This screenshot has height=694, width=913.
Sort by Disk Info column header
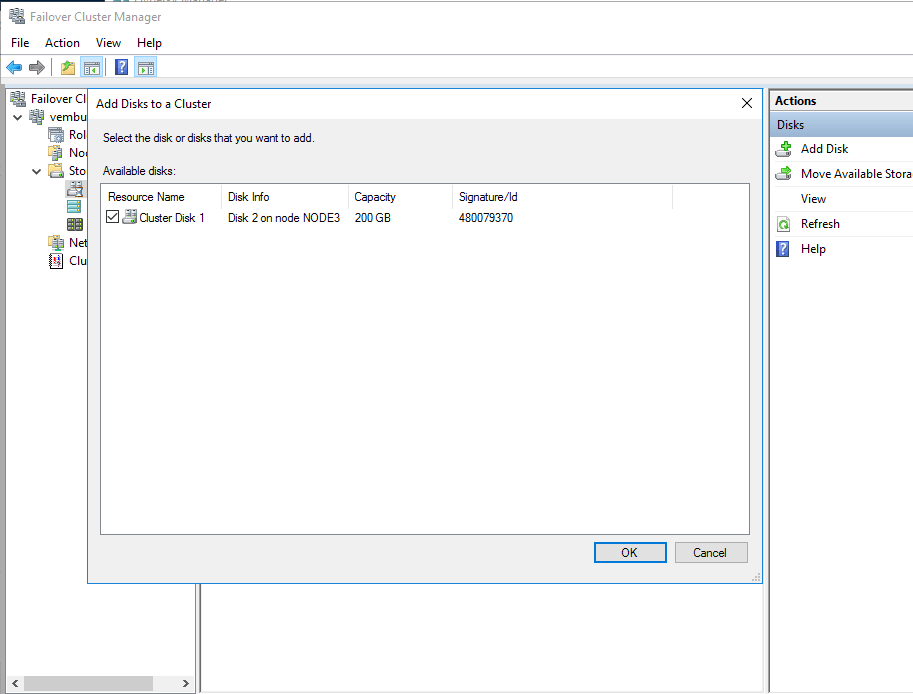(x=285, y=197)
